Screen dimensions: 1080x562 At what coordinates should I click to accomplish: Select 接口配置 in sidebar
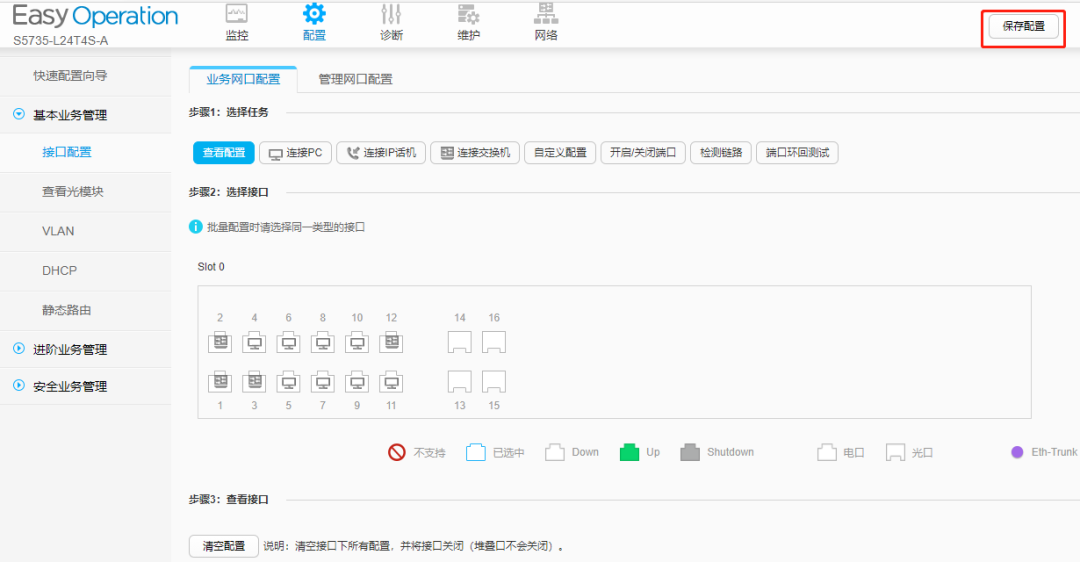pos(67,152)
